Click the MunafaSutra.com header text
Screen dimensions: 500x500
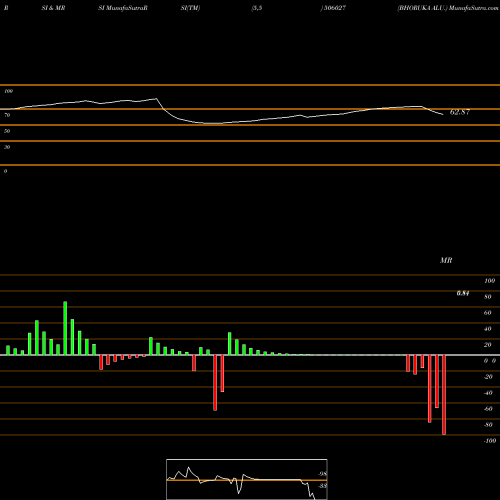click(474, 8)
